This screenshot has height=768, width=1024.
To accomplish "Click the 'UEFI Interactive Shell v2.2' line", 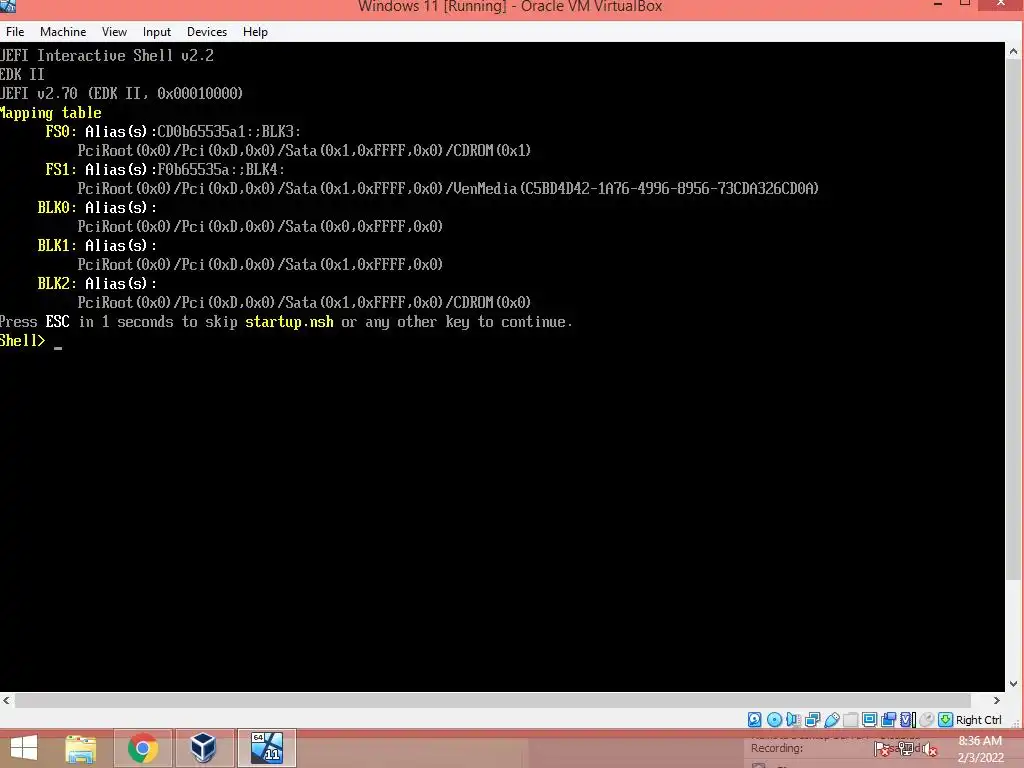I will (106, 56).
